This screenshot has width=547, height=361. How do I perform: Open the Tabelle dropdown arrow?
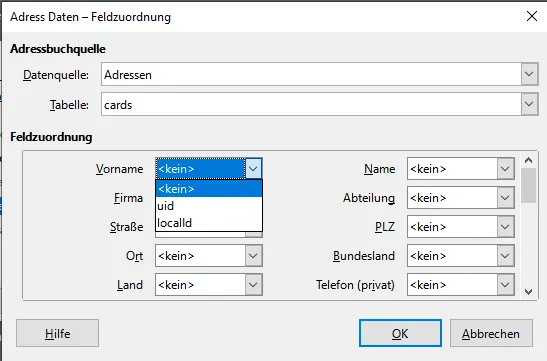[529, 104]
